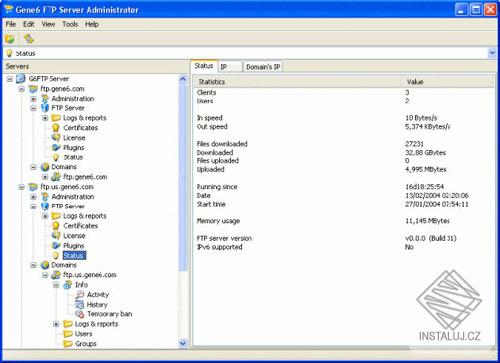The height and width of the screenshot is (363, 500).
Task: Open the address bar dropdown arrow
Action: pyautogui.click(x=492, y=53)
